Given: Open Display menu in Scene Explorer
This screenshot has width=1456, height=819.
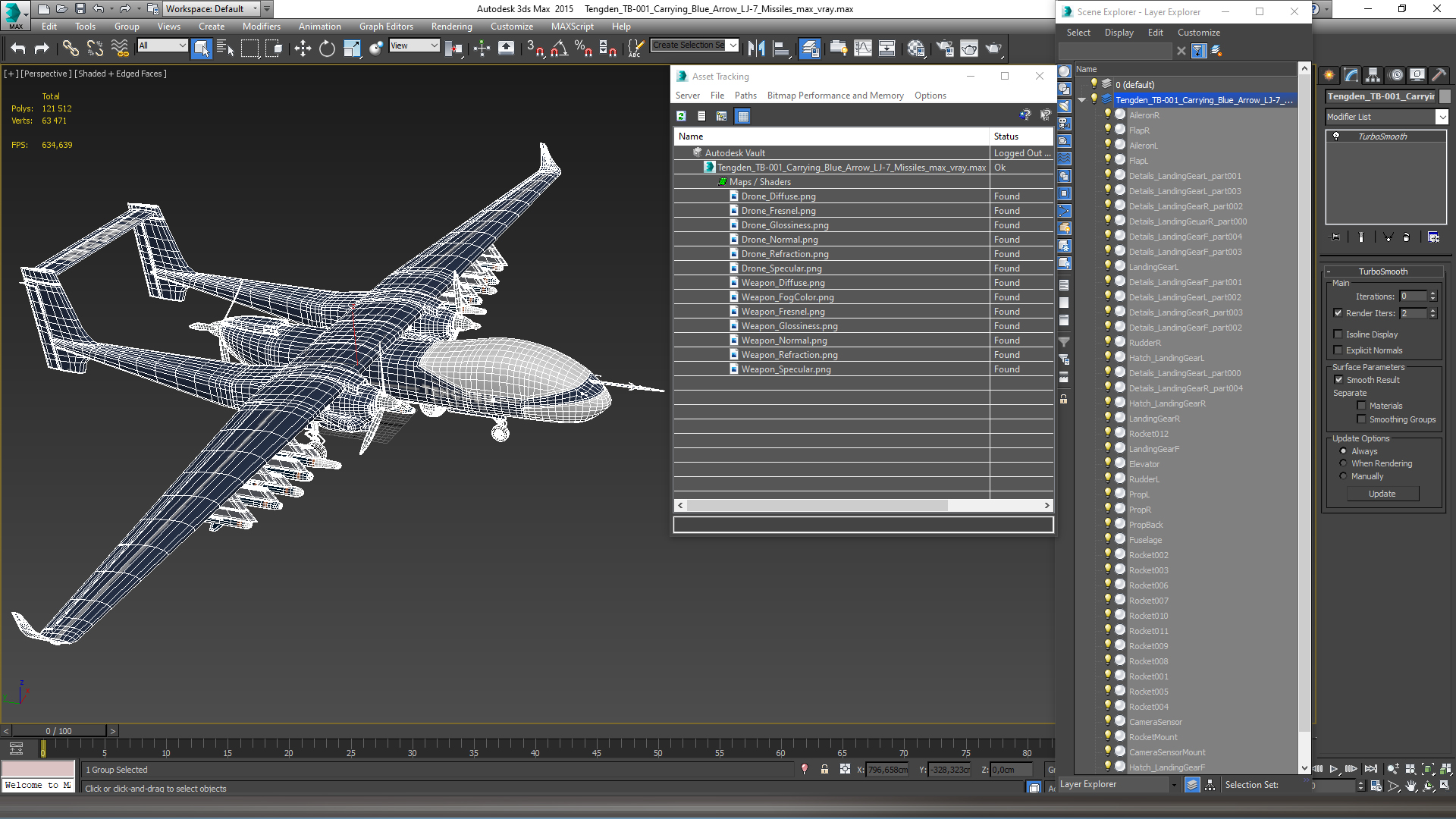Looking at the screenshot, I should (x=1119, y=33).
